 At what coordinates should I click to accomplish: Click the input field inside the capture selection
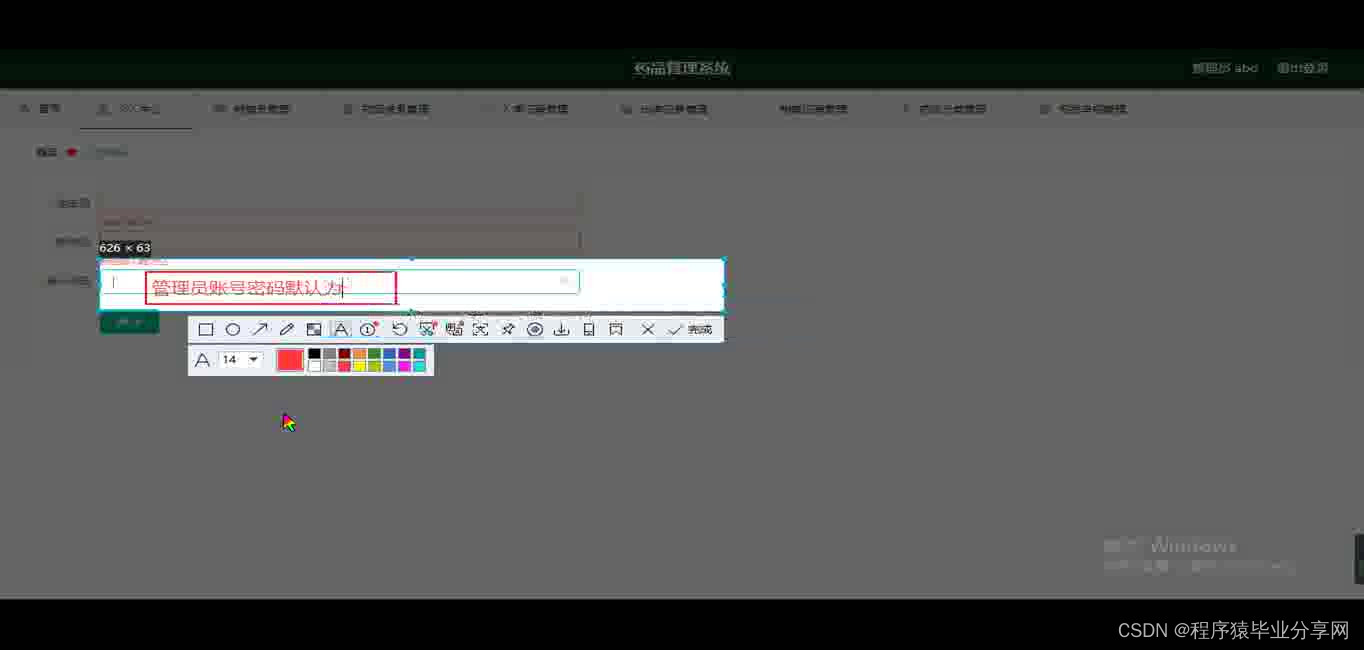[x=340, y=282]
